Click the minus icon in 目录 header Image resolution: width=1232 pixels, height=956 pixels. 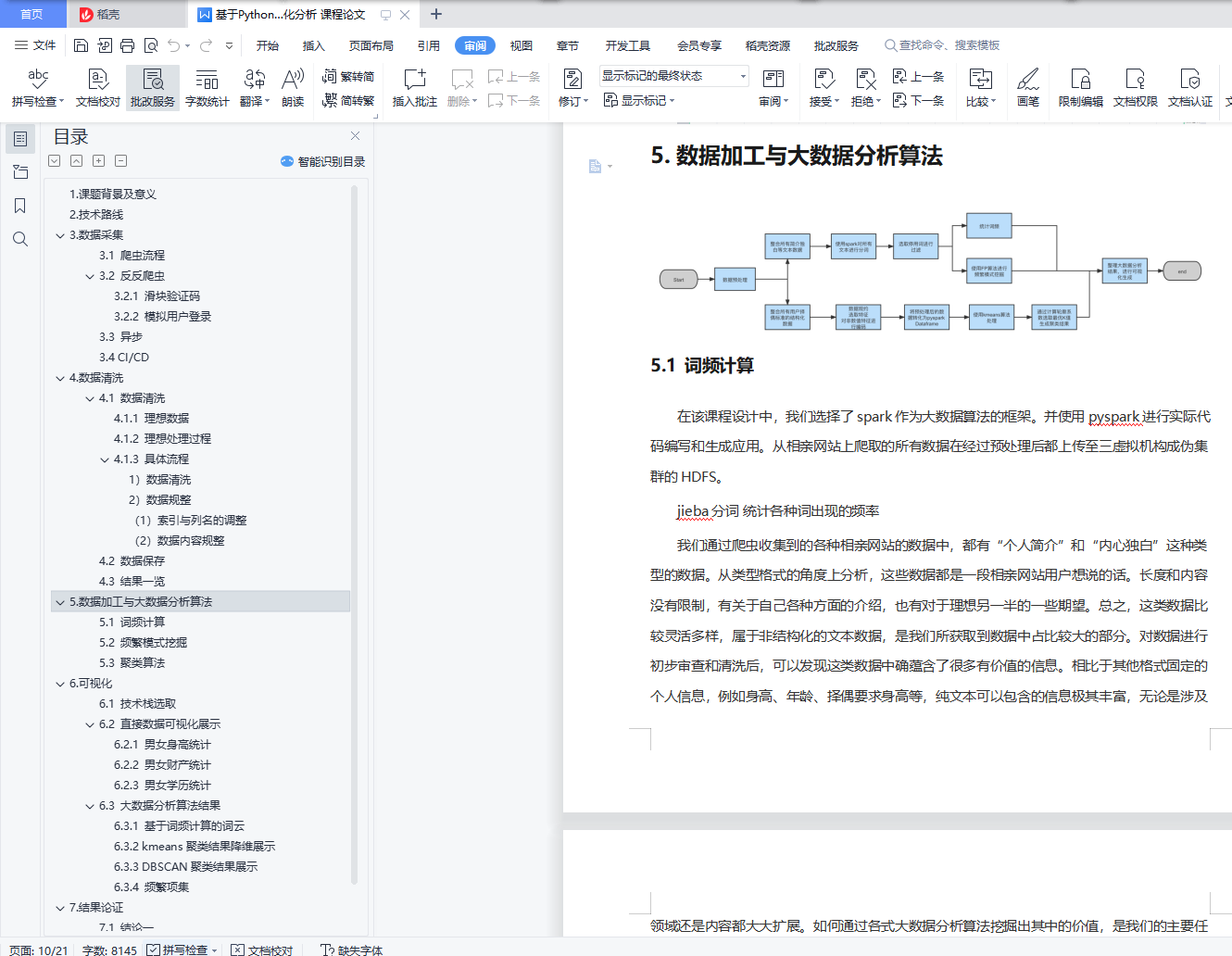[x=120, y=160]
